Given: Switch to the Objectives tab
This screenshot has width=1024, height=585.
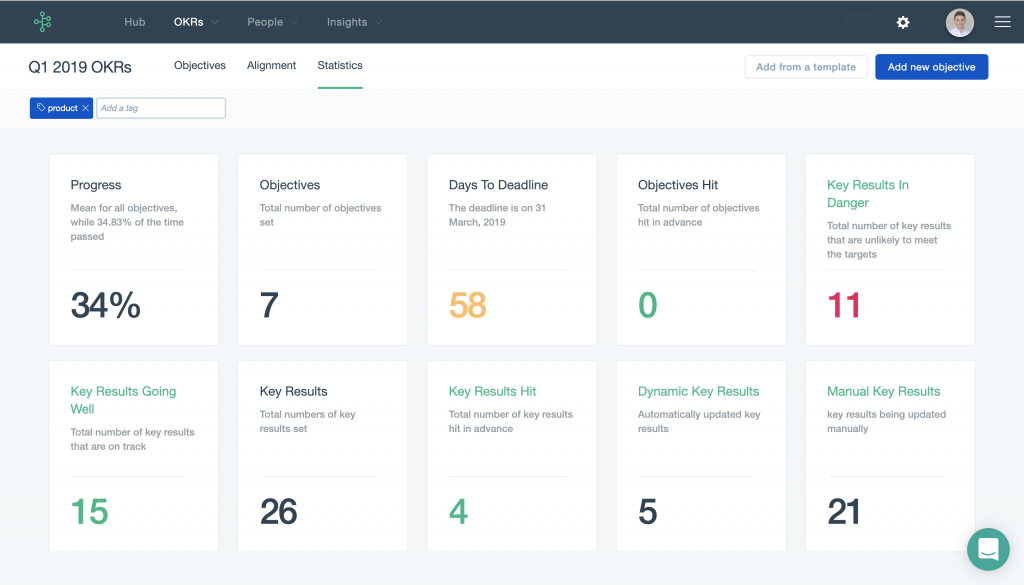Looking at the screenshot, I should (200, 65).
